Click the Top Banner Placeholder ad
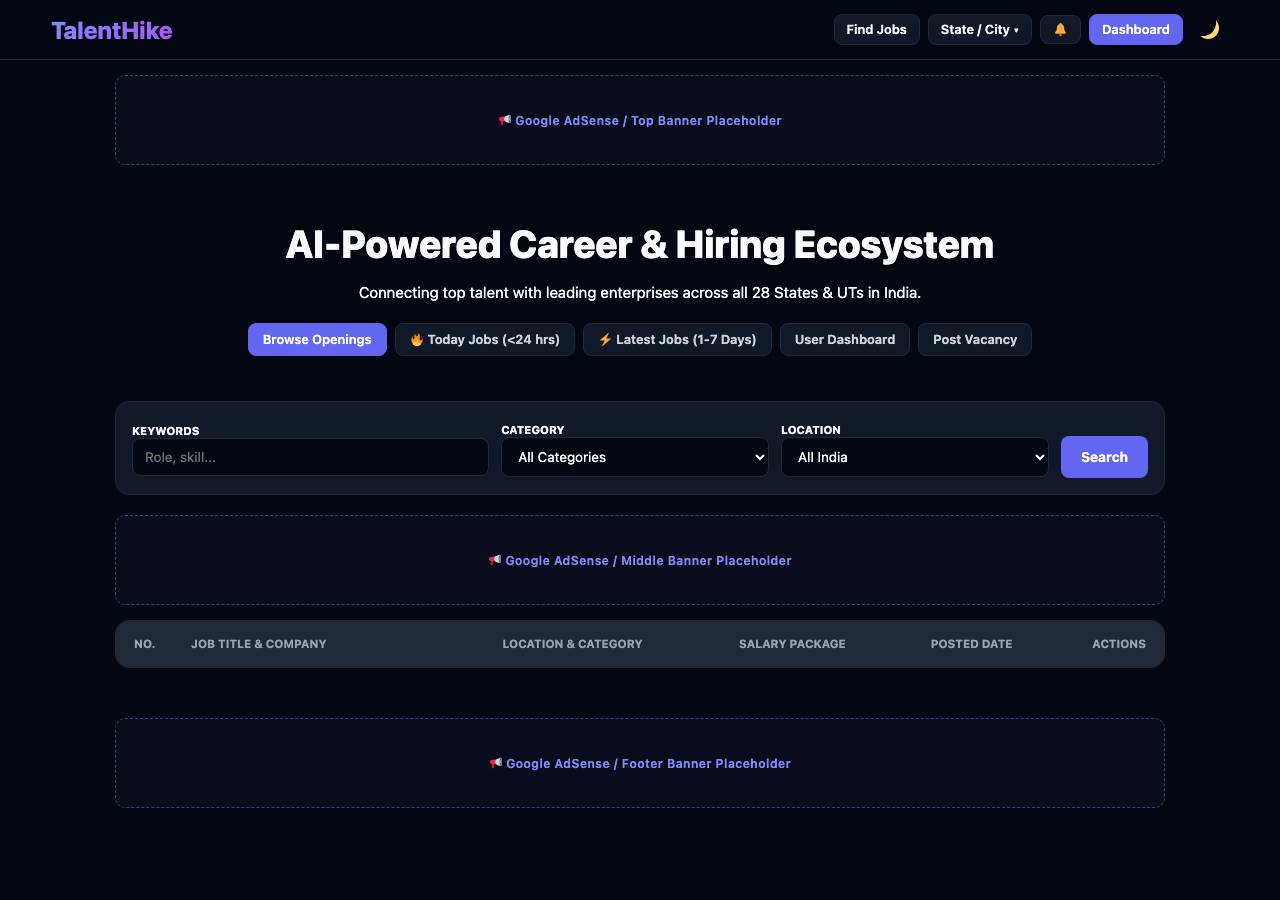 click(x=640, y=120)
